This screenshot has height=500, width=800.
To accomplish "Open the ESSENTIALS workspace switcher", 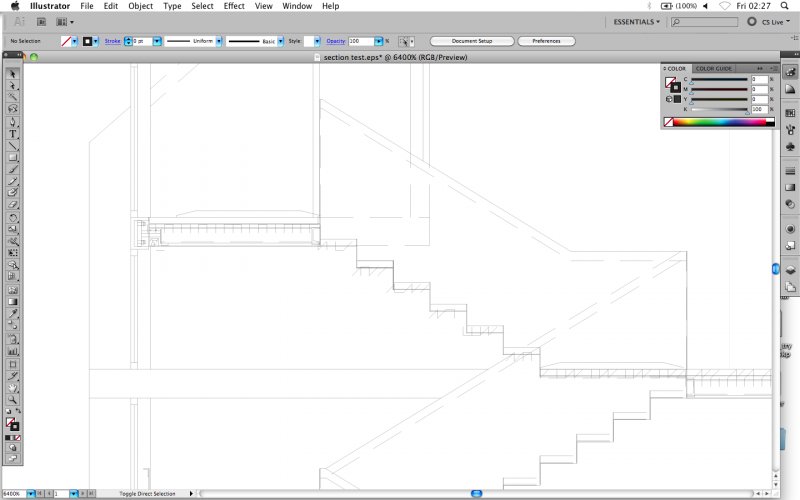I will (x=636, y=22).
